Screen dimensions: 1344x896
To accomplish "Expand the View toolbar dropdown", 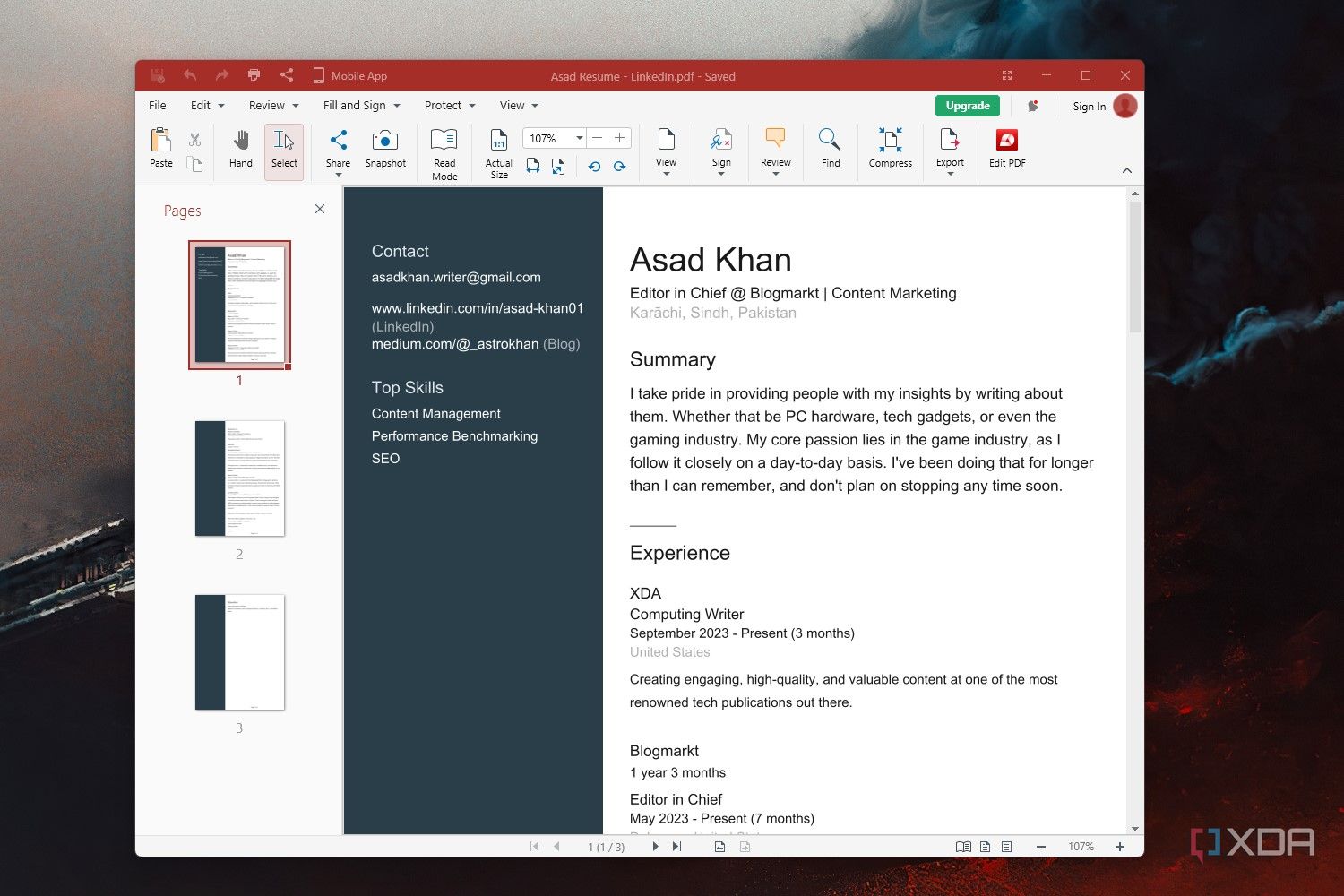I will click(666, 174).
